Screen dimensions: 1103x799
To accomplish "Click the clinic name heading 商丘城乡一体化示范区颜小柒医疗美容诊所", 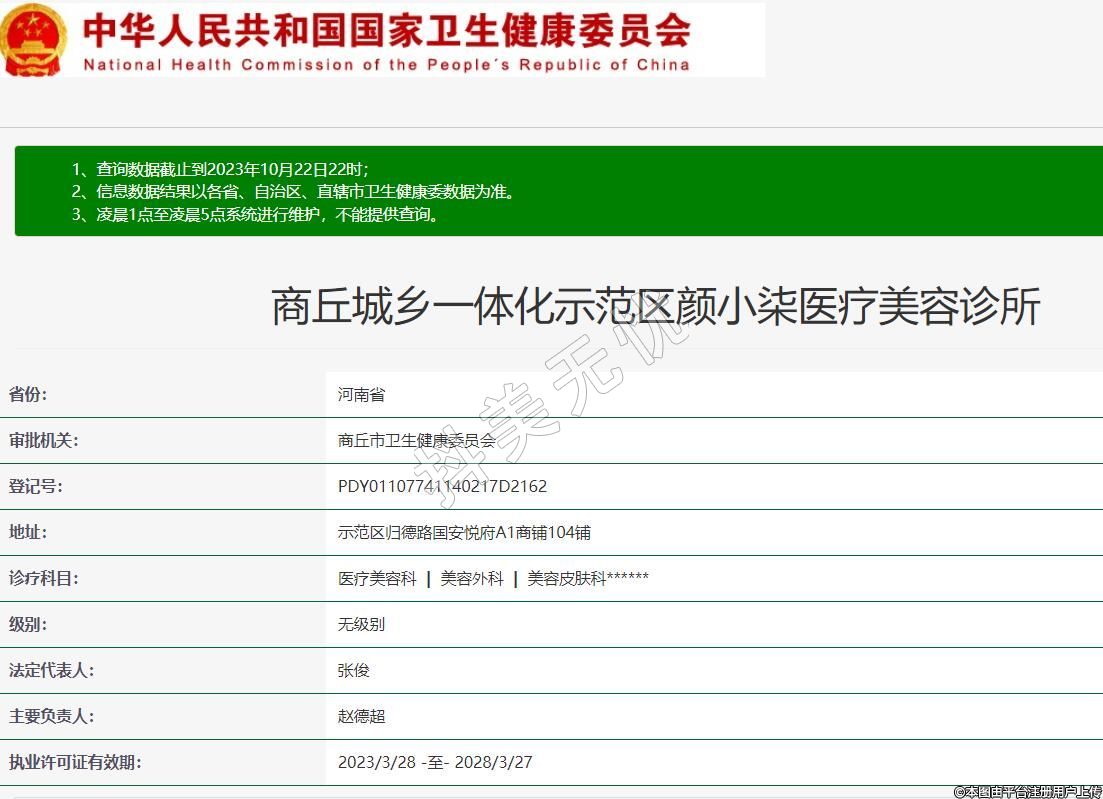I will point(655,306).
